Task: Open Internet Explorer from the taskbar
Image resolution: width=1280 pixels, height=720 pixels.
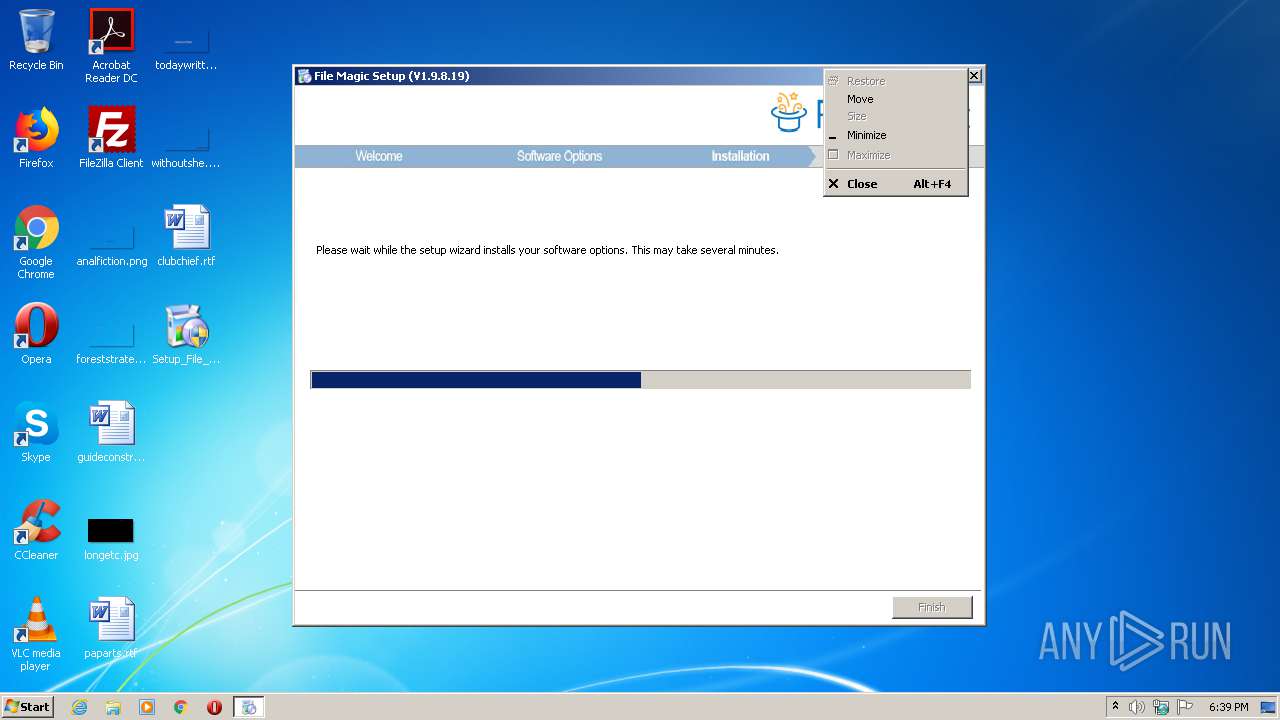Action: click(79, 707)
